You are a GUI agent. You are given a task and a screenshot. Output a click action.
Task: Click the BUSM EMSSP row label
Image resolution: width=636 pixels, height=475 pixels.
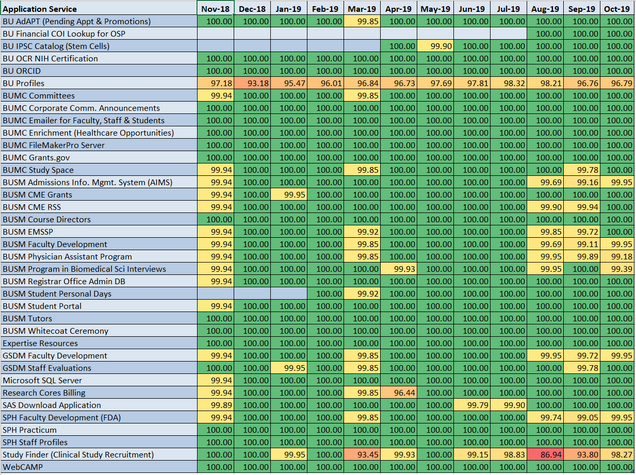point(99,232)
